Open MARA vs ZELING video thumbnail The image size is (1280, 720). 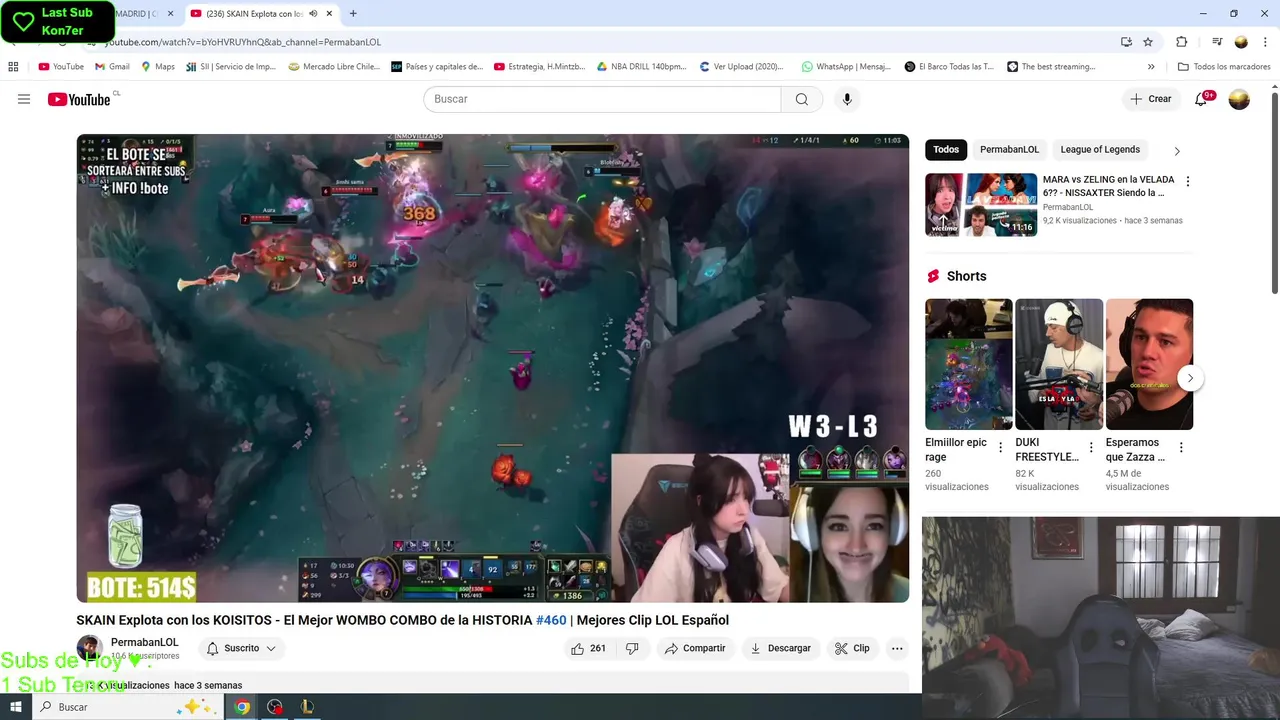point(981,205)
